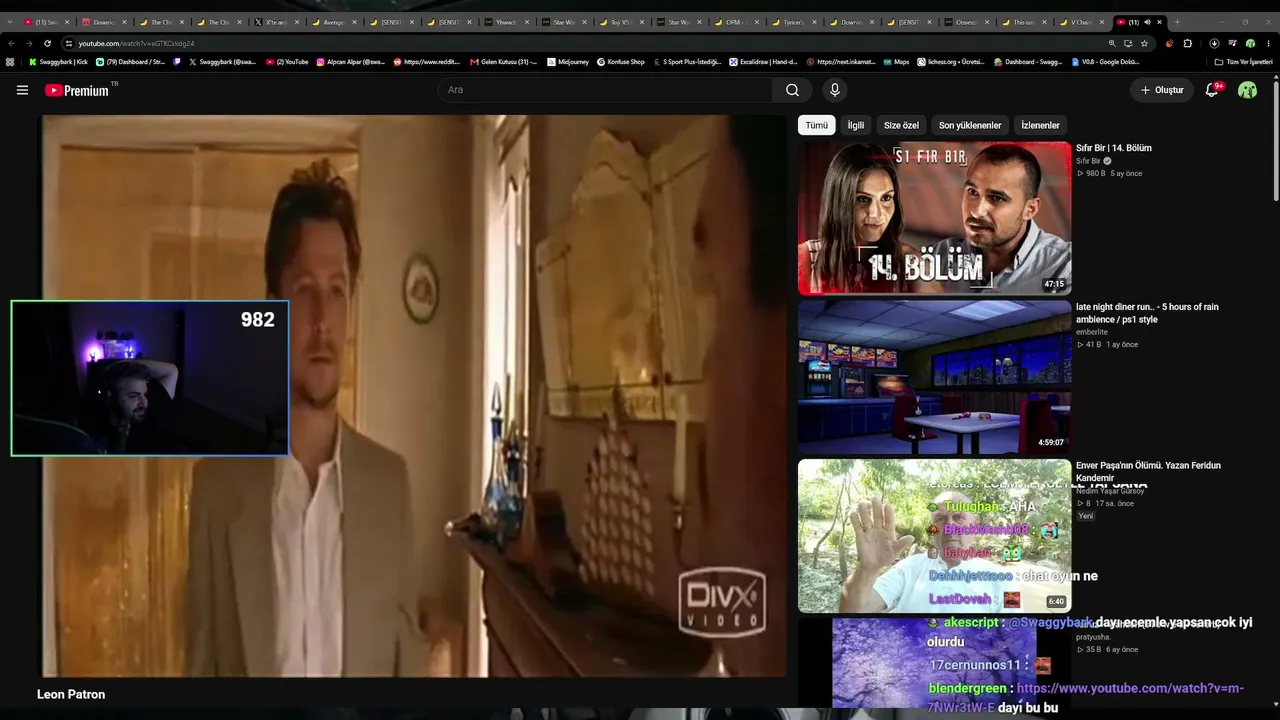Reload the current page

pos(47,44)
